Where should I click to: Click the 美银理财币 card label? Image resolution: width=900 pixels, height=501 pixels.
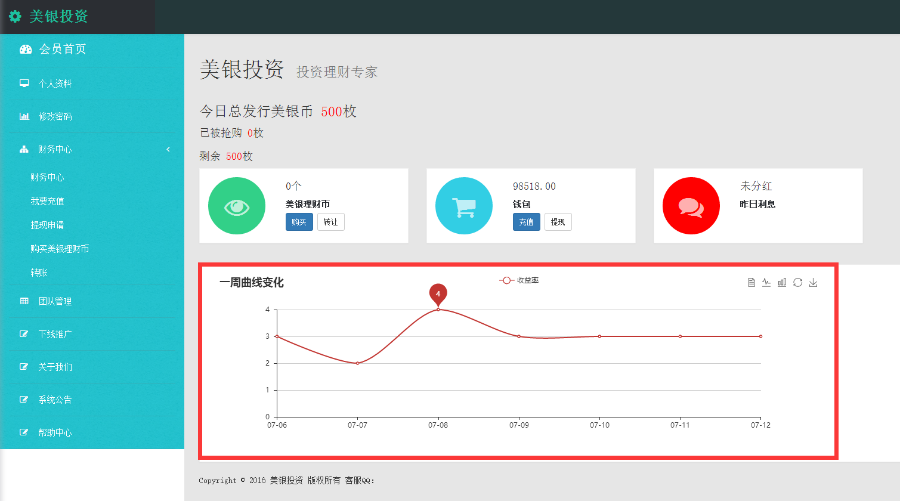[x=308, y=204]
